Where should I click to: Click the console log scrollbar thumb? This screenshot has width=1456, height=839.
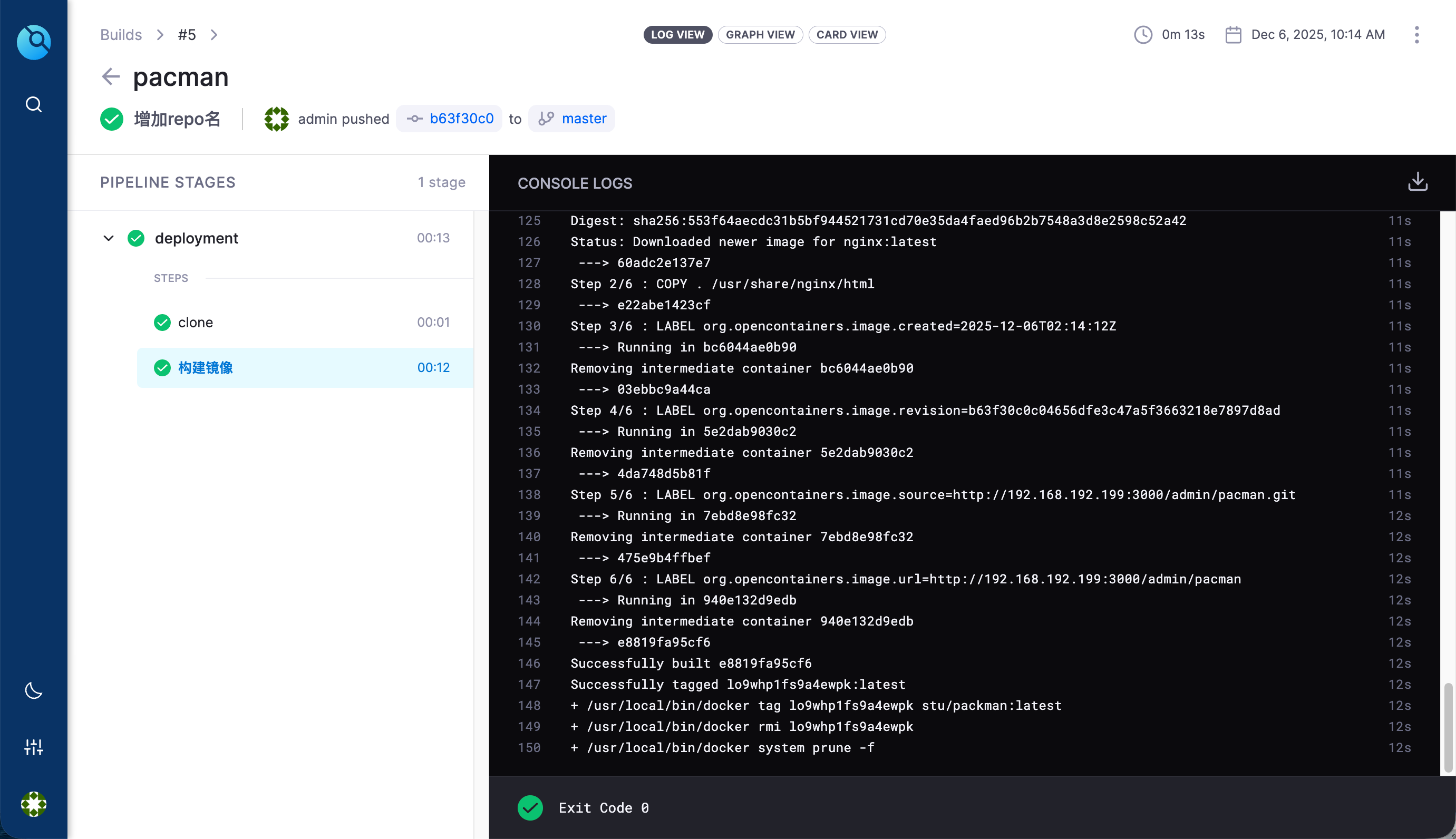1448,727
